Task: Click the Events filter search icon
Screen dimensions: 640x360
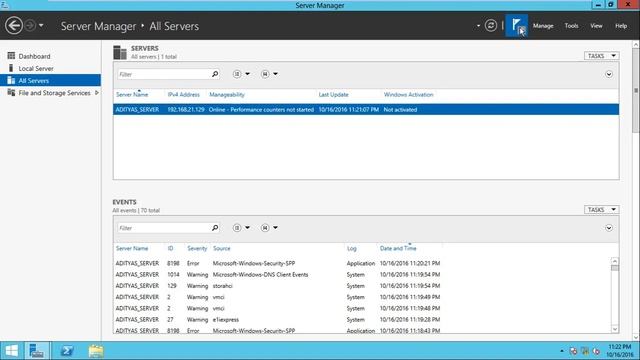Action: (x=215, y=228)
